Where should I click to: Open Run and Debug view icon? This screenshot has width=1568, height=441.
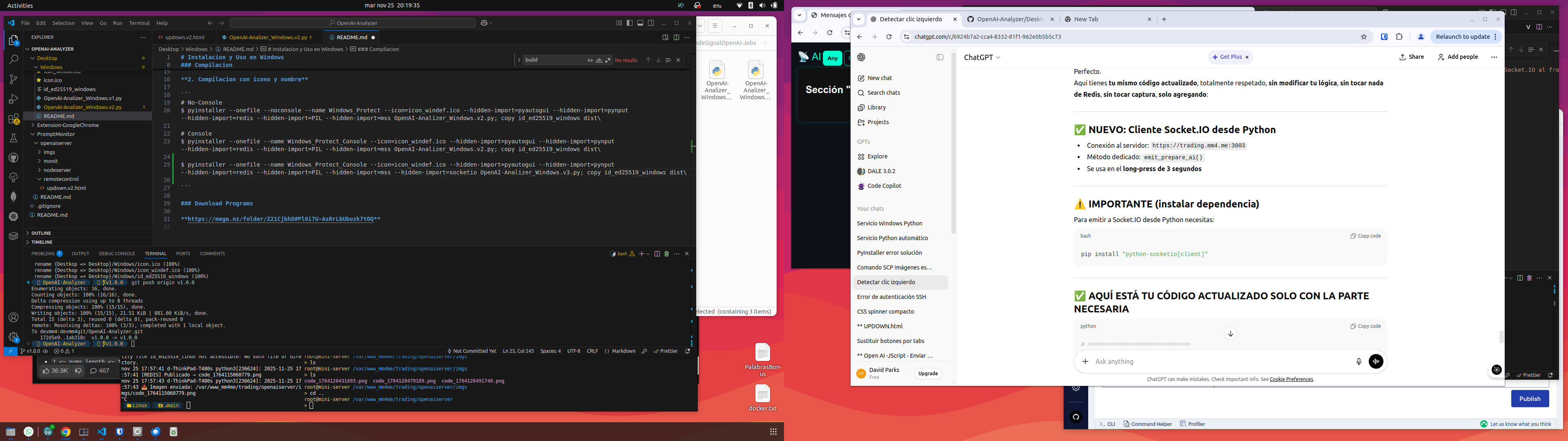[13, 99]
